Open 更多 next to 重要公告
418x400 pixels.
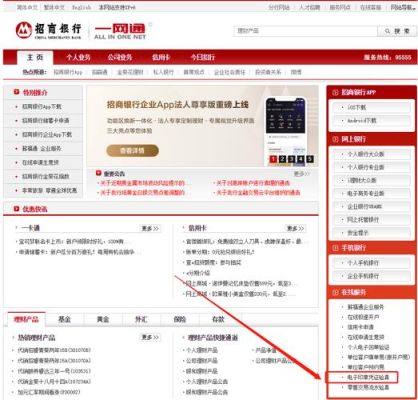tap(302, 174)
